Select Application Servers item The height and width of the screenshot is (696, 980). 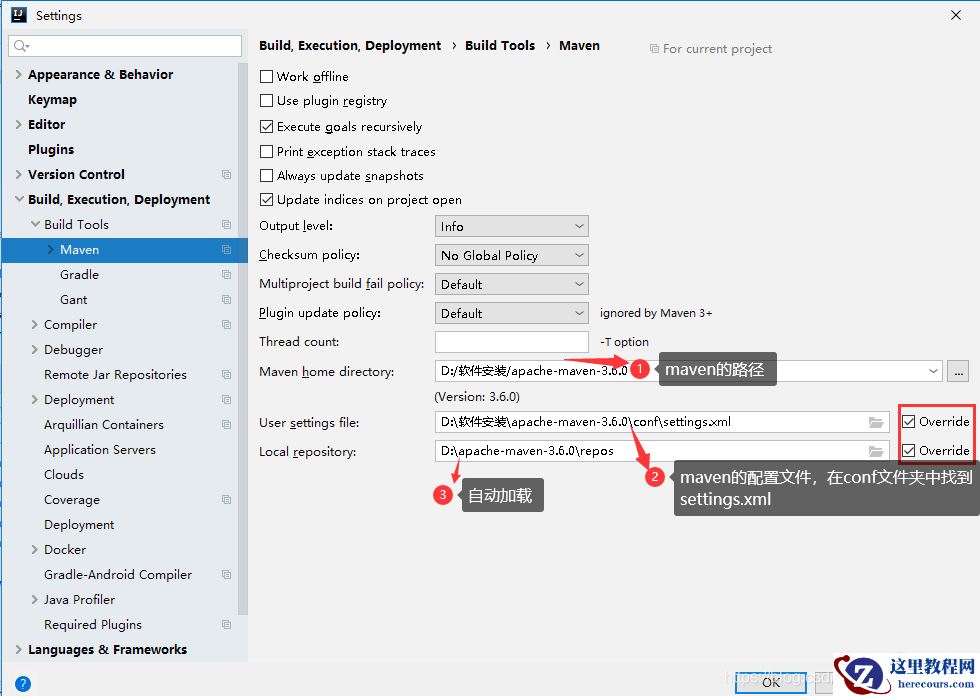point(100,449)
